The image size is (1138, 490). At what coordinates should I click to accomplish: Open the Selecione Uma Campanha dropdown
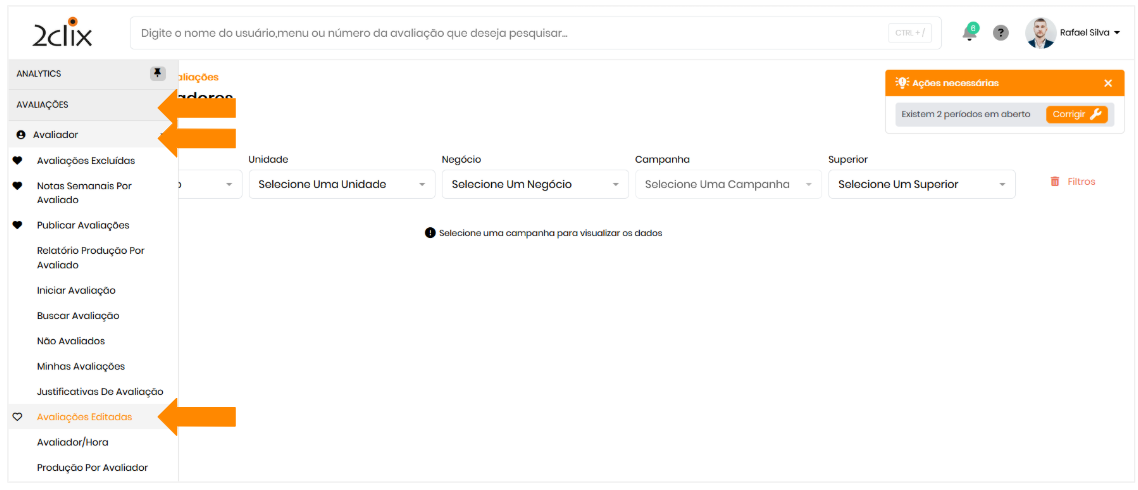[x=727, y=184]
